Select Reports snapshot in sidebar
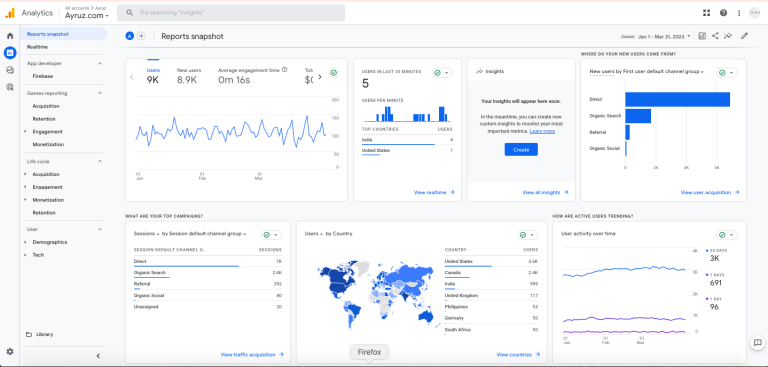 pos(64,34)
